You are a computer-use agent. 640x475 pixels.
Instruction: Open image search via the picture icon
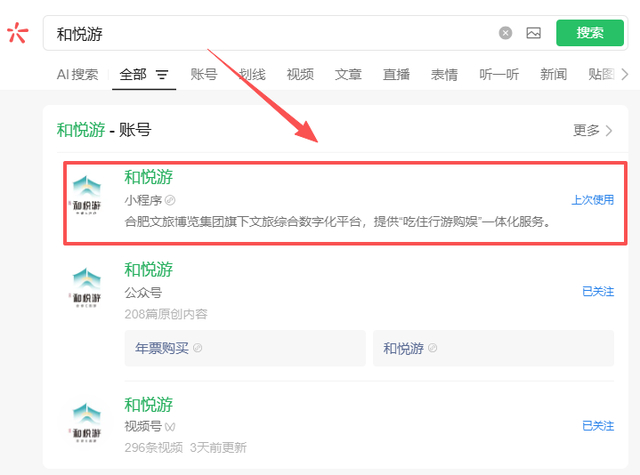coord(533,33)
